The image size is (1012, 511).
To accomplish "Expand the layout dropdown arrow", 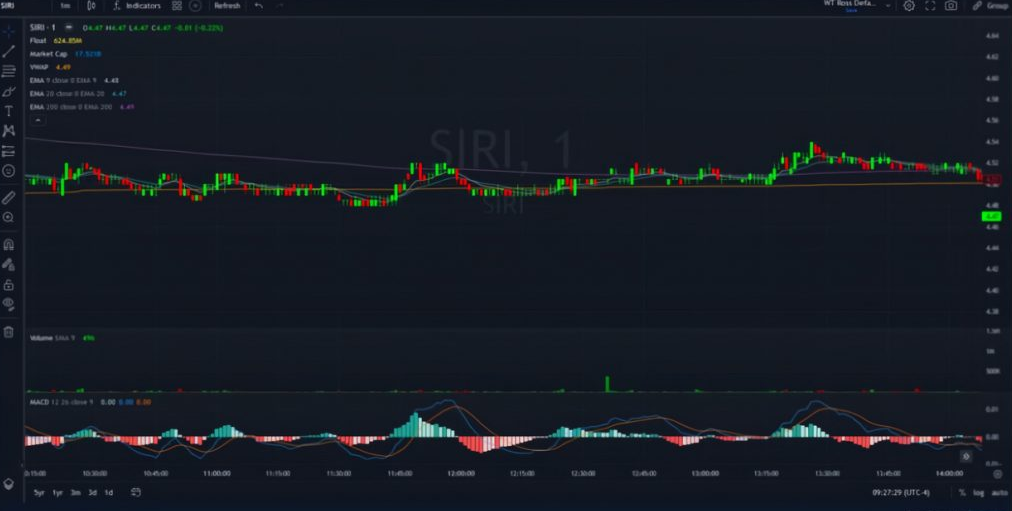I will (x=888, y=6).
